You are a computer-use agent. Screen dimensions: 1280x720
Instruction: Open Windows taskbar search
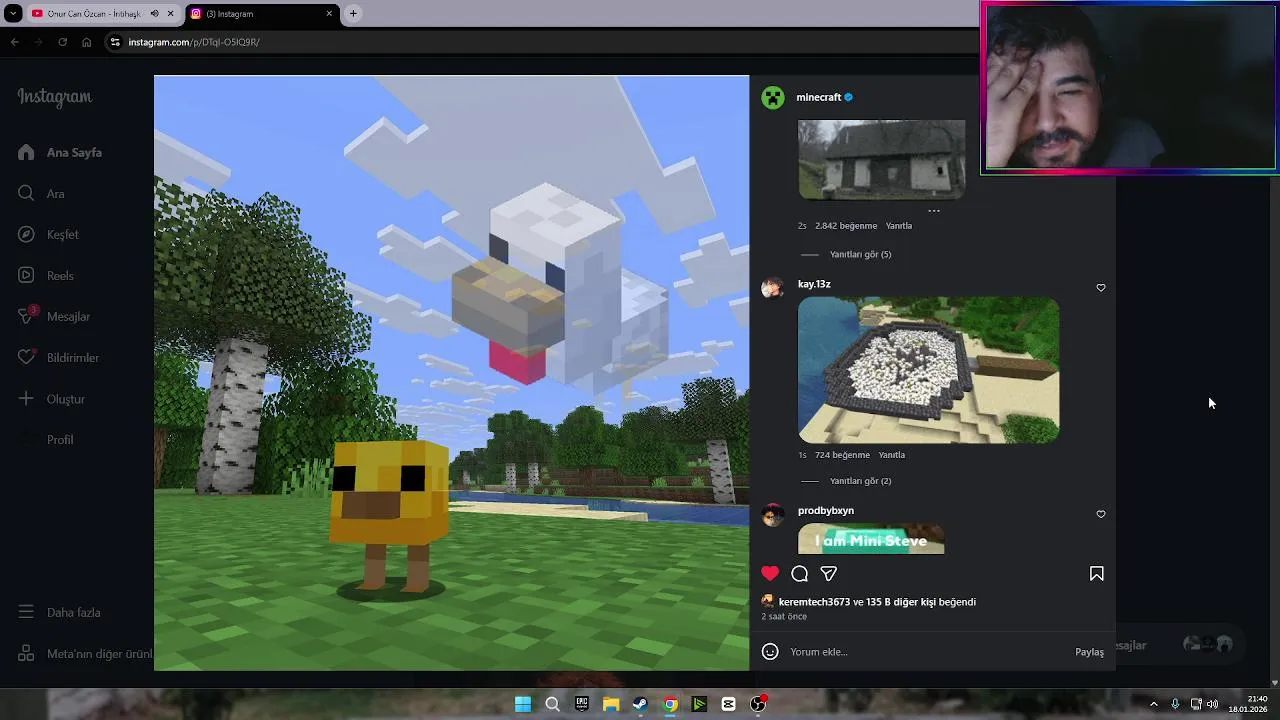click(x=552, y=704)
